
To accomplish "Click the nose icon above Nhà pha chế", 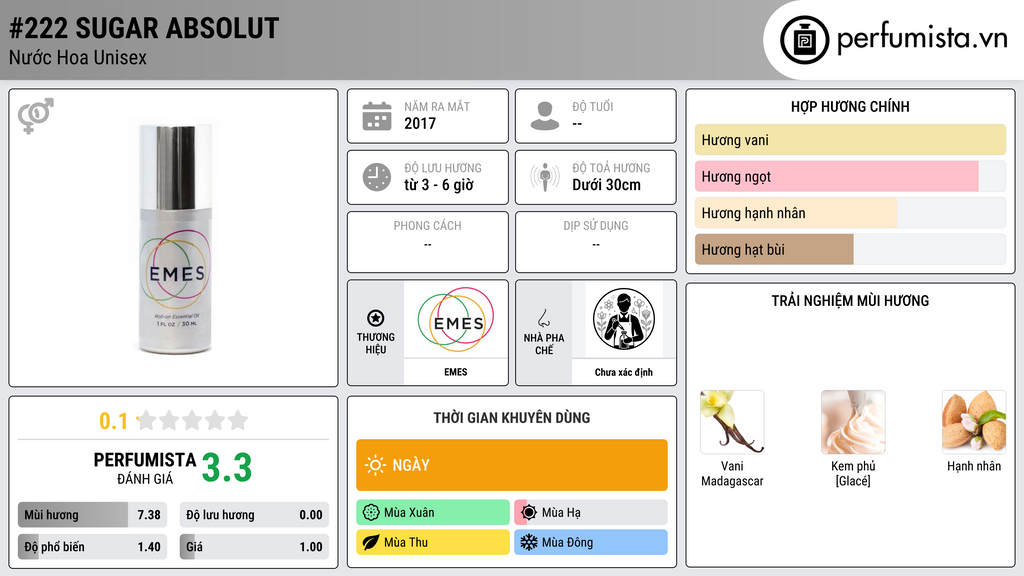I will 543,318.
